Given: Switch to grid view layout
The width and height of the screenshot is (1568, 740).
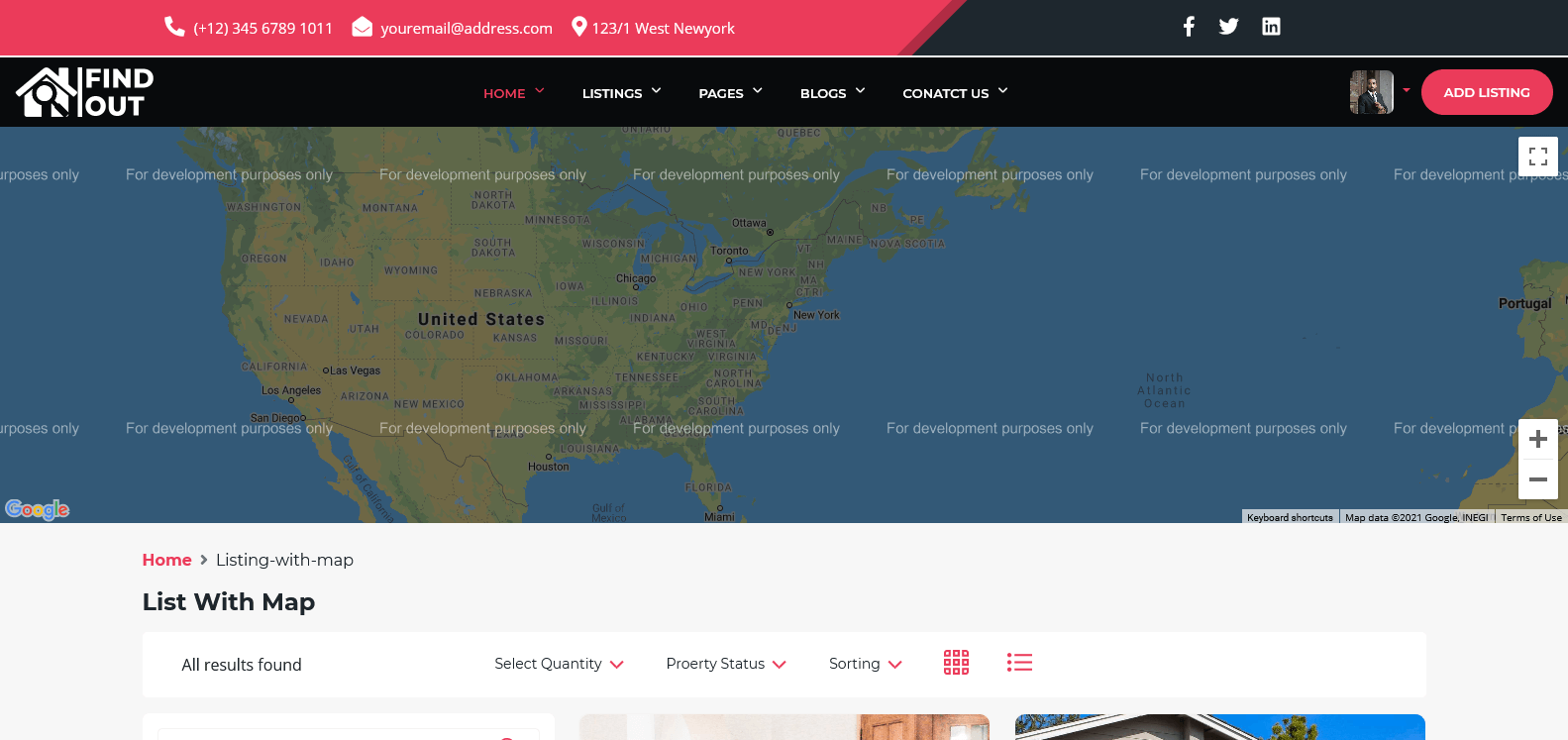Looking at the screenshot, I should tap(956, 663).
